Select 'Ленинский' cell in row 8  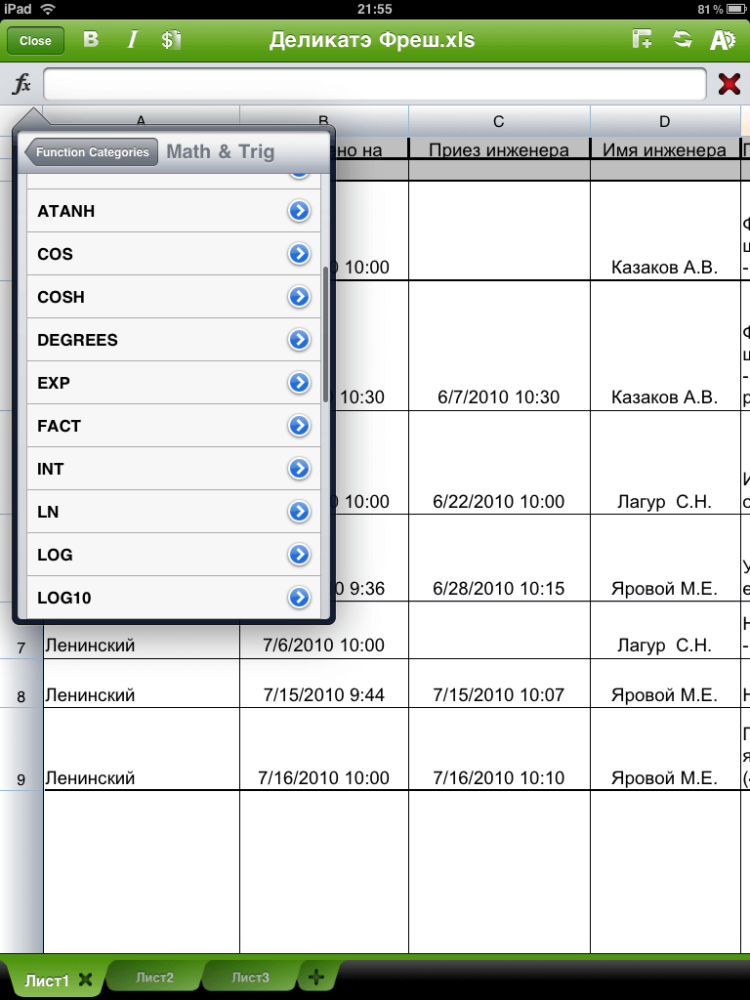[142, 683]
